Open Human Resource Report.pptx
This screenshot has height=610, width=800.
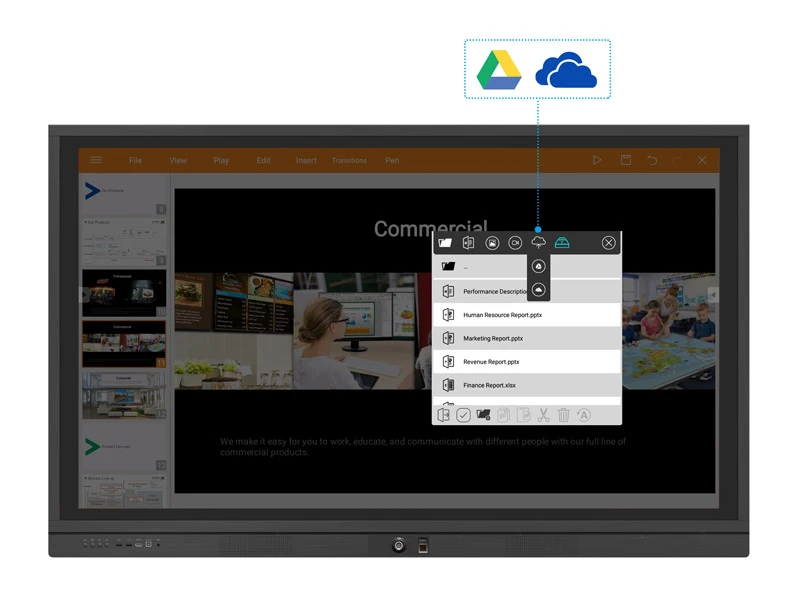pos(502,315)
